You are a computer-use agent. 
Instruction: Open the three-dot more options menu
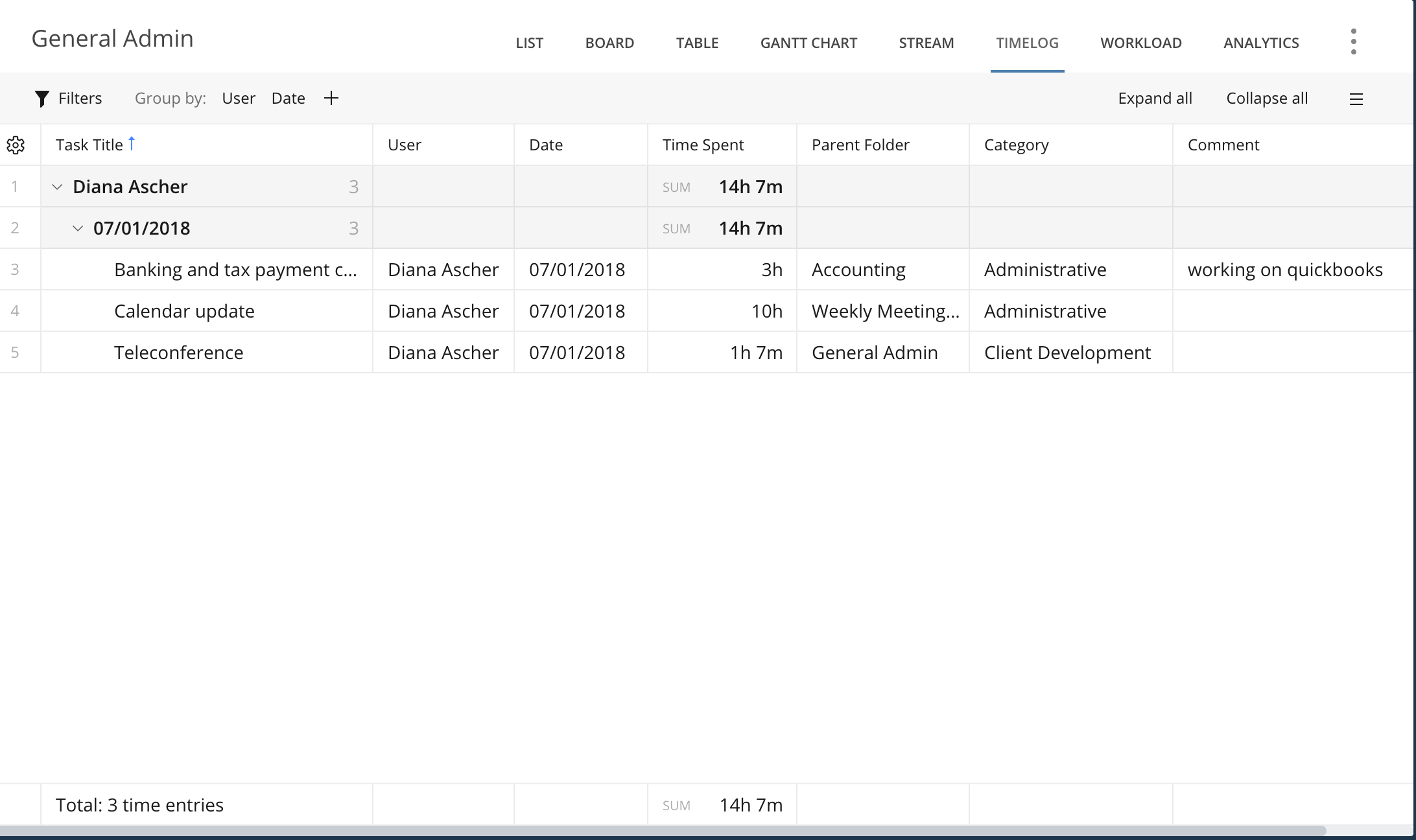coord(1353,42)
